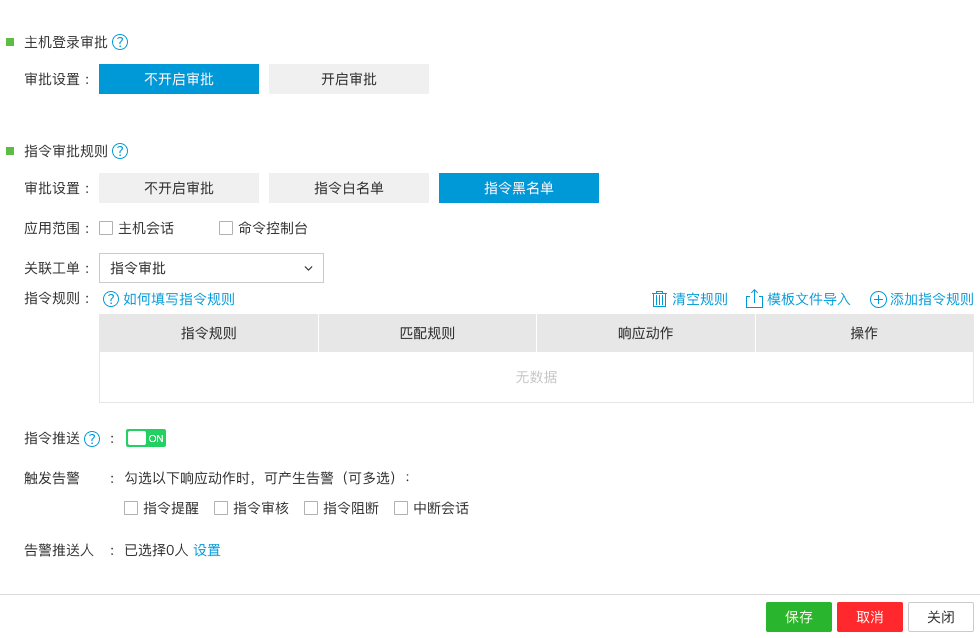Enable the 命令控制台 checkbox
The width and height of the screenshot is (980, 638).
point(226,228)
